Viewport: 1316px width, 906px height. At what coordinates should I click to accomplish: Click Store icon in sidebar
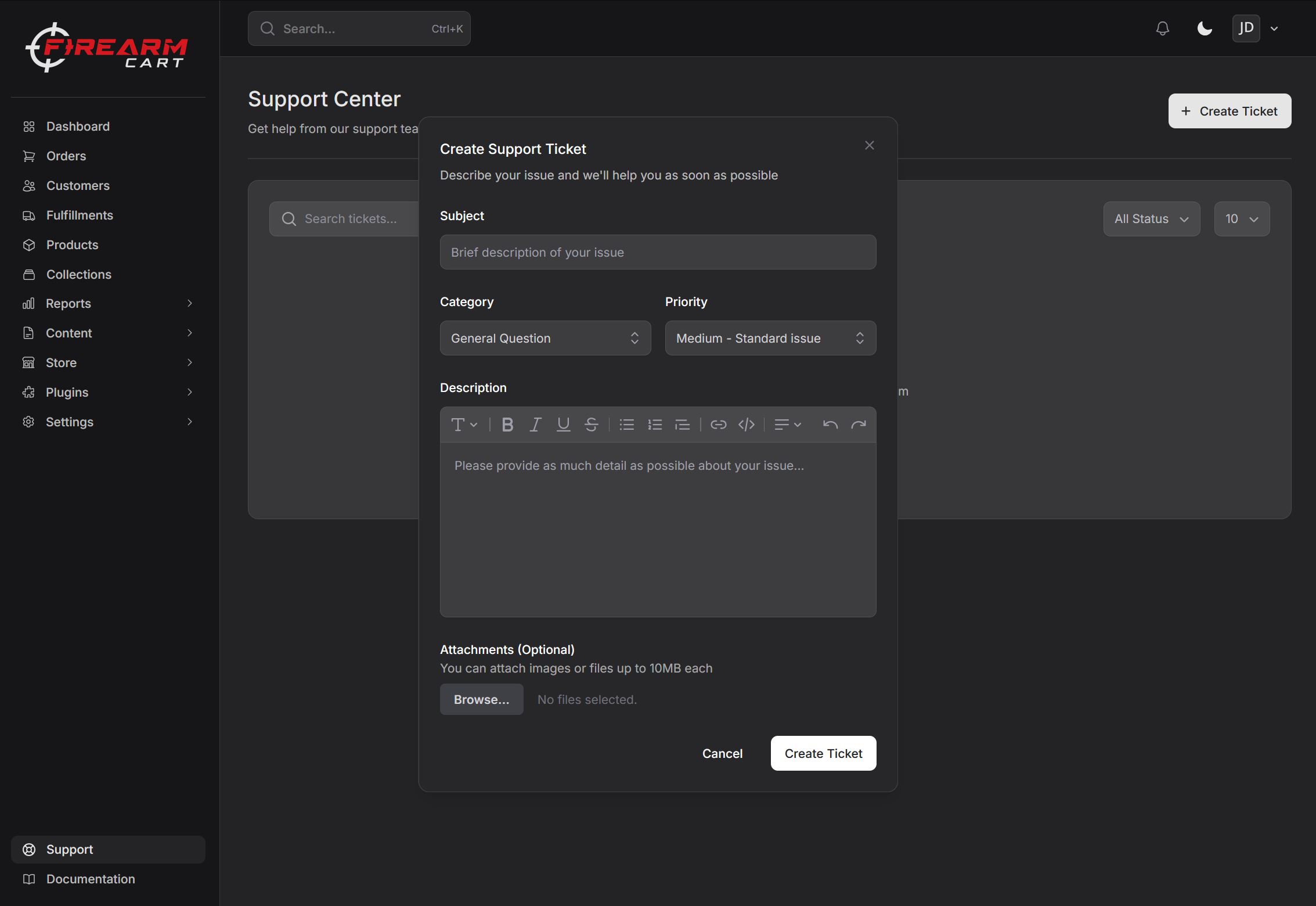28,362
